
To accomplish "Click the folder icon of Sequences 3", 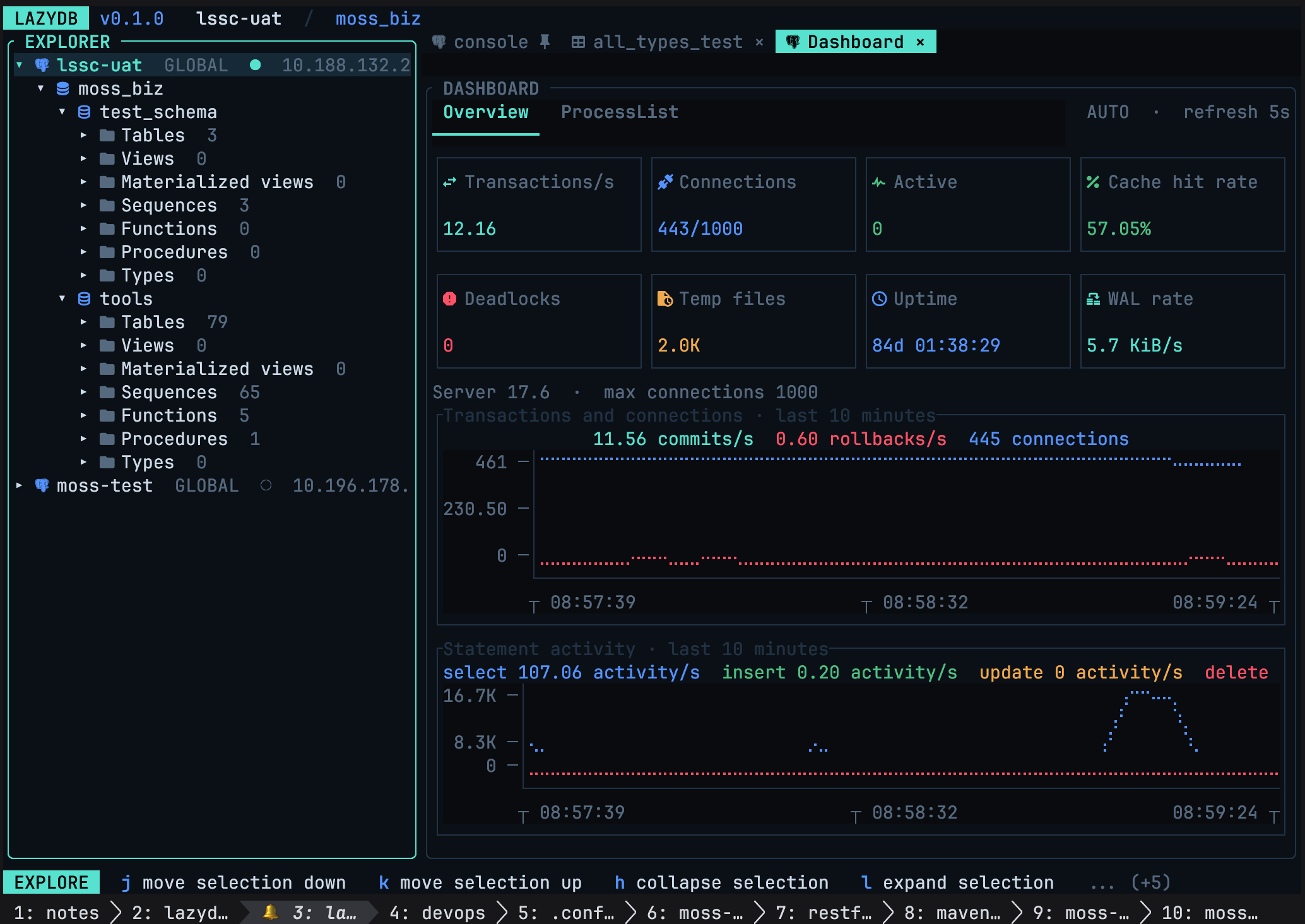I will click(107, 205).
